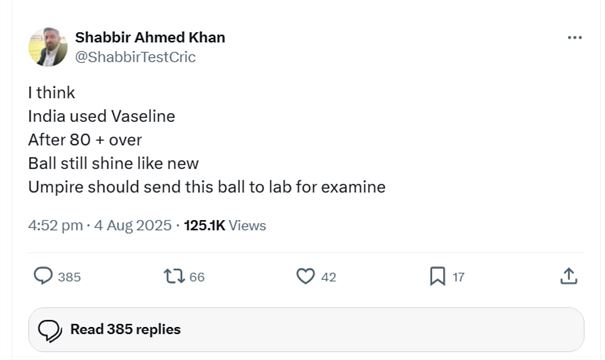Bookmark the tweet with the bookmark icon

[438, 276]
